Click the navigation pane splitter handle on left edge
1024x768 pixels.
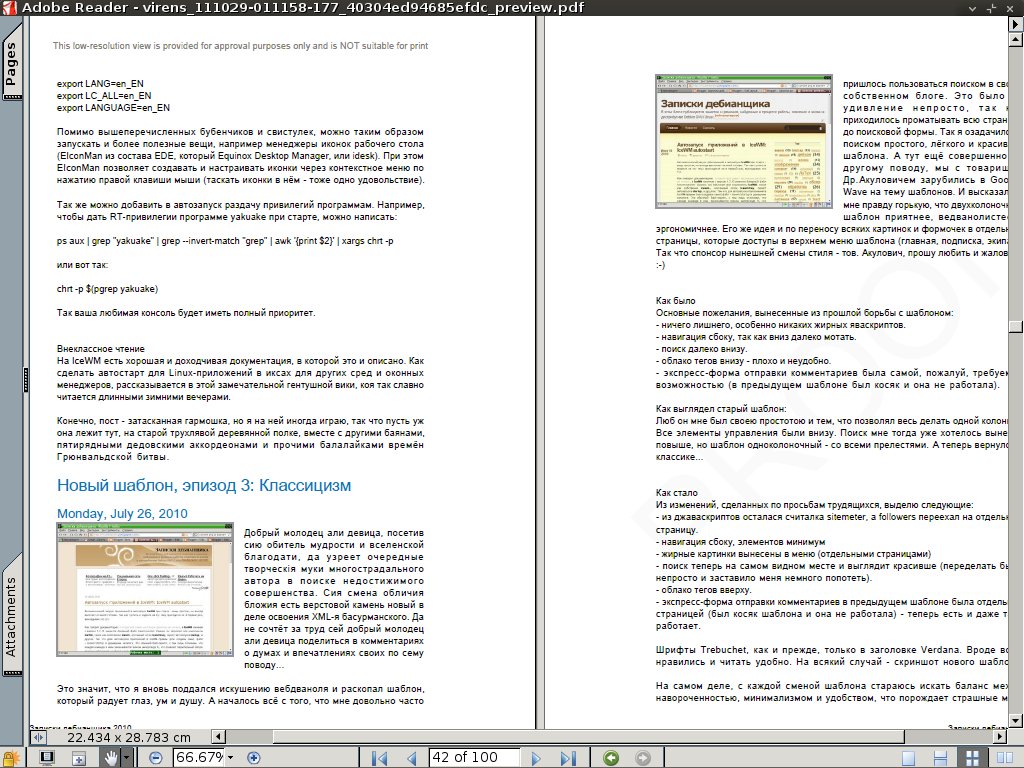[x=26, y=380]
